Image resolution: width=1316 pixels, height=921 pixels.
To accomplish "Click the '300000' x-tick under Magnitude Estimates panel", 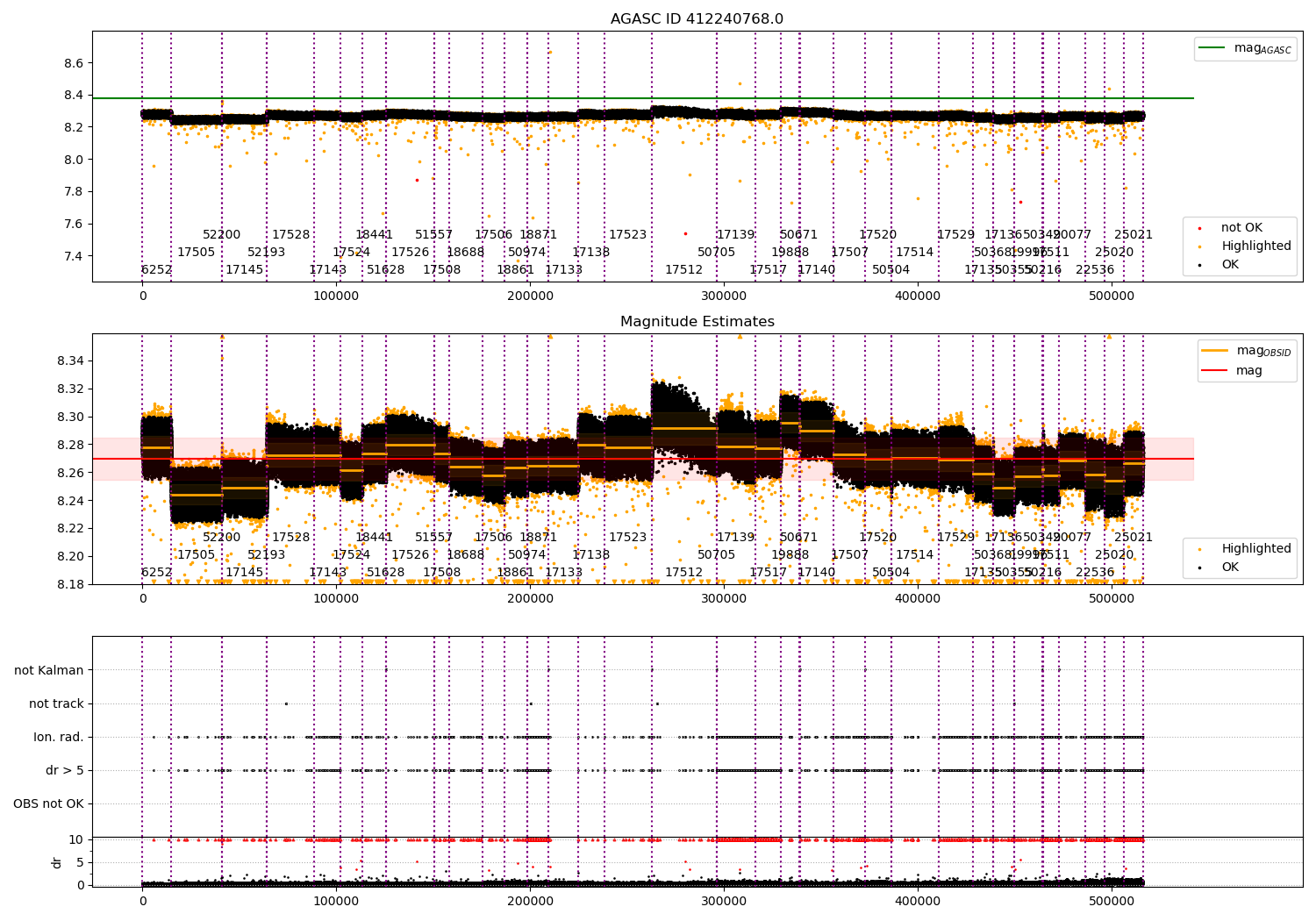I will point(724,598).
